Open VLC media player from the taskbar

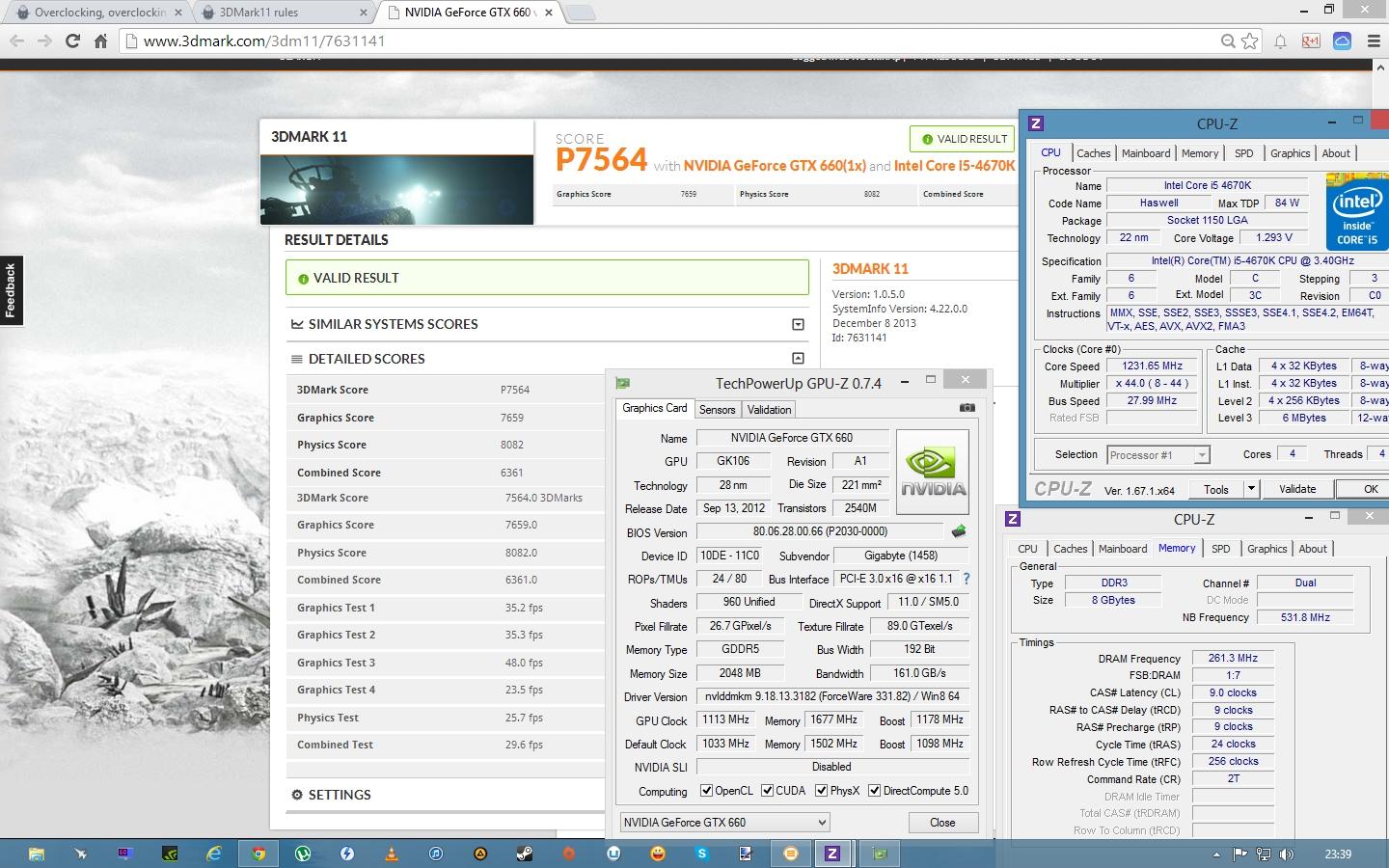pos(392,854)
